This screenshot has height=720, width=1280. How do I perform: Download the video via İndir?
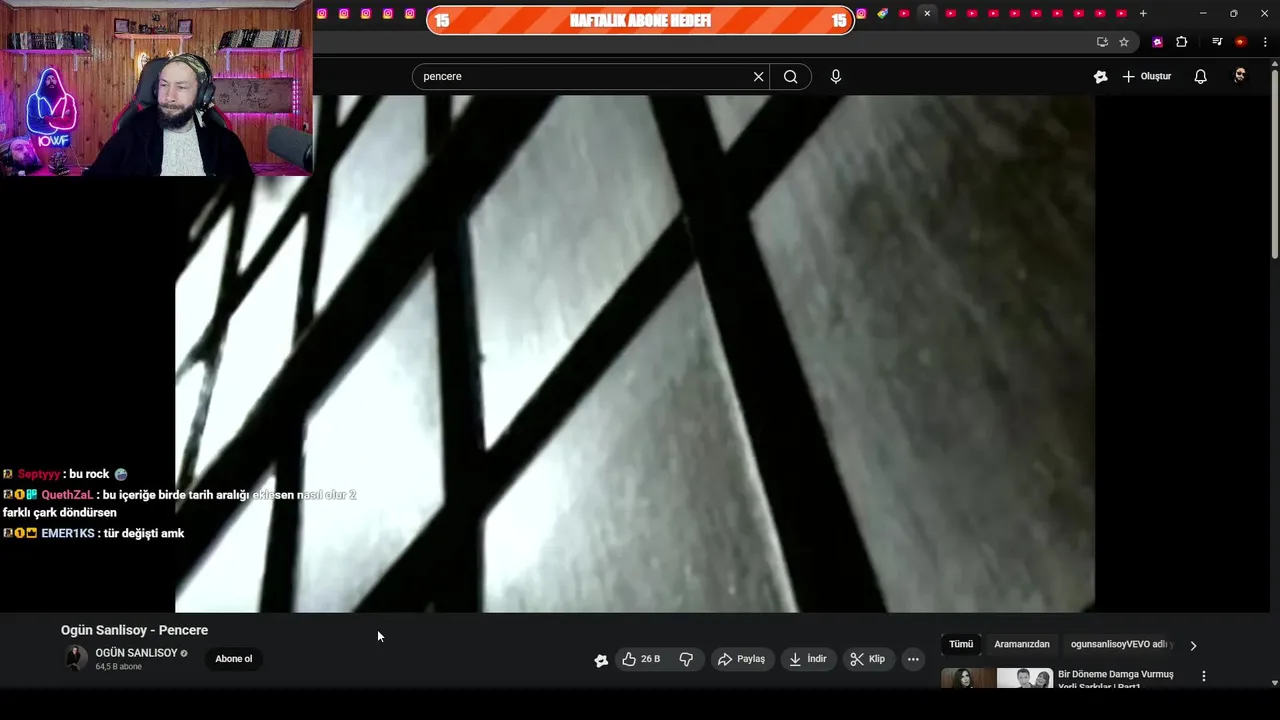coord(808,659)
